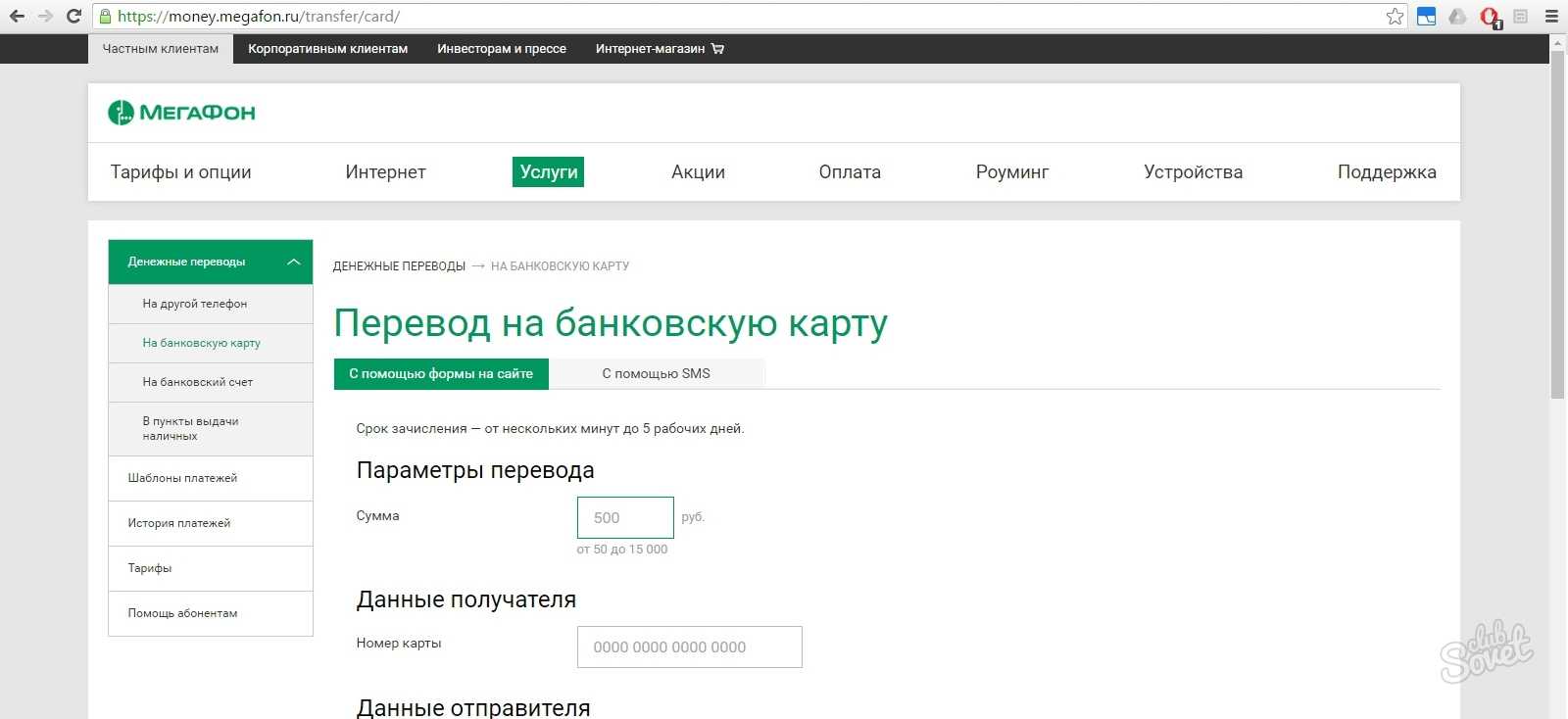Click the page vertical scrollbar
The image size is (1568, 719).
click(1557, 224)
